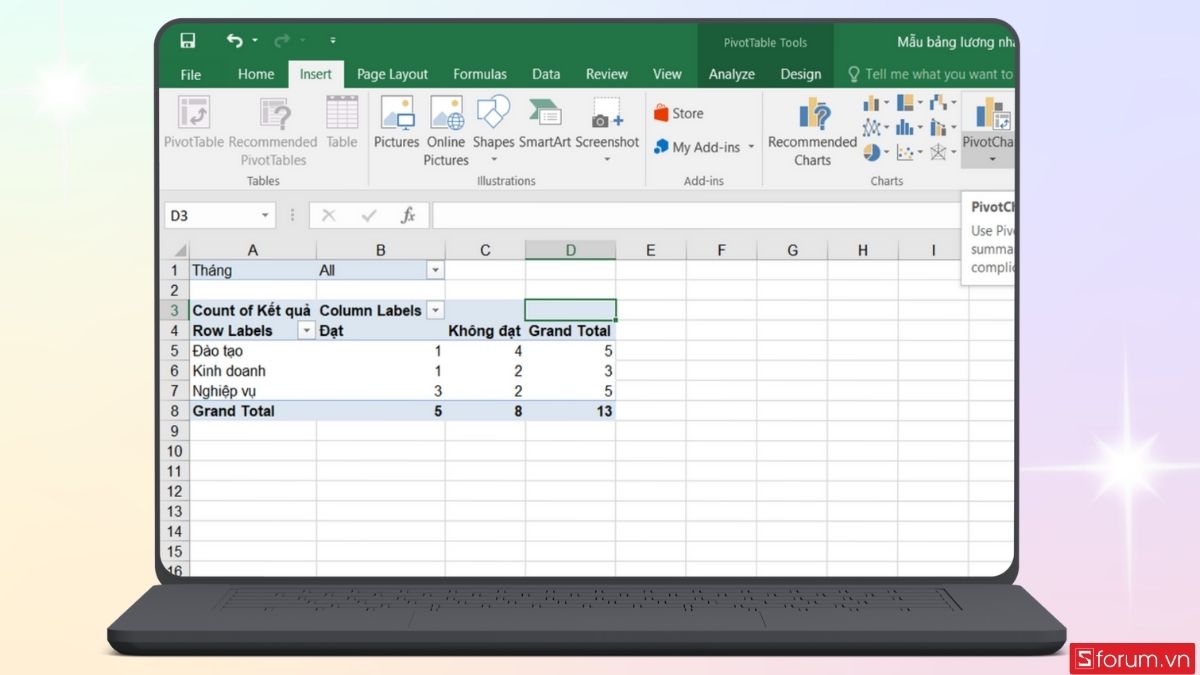Open the Analyze tab under PivotTable Tools

point(731,74)
